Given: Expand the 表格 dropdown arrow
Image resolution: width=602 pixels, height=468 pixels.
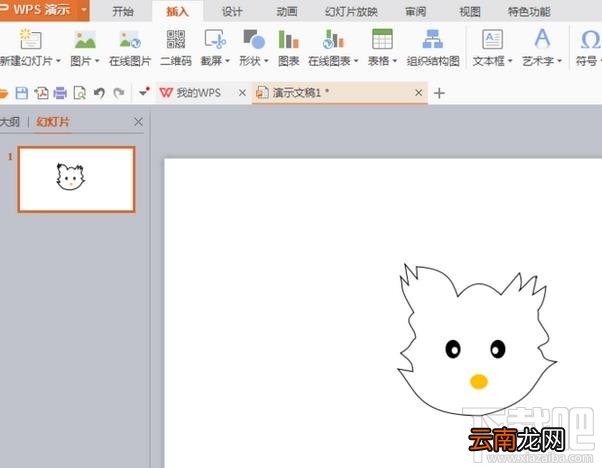Looking at the screenshot, I should (394, 61).
